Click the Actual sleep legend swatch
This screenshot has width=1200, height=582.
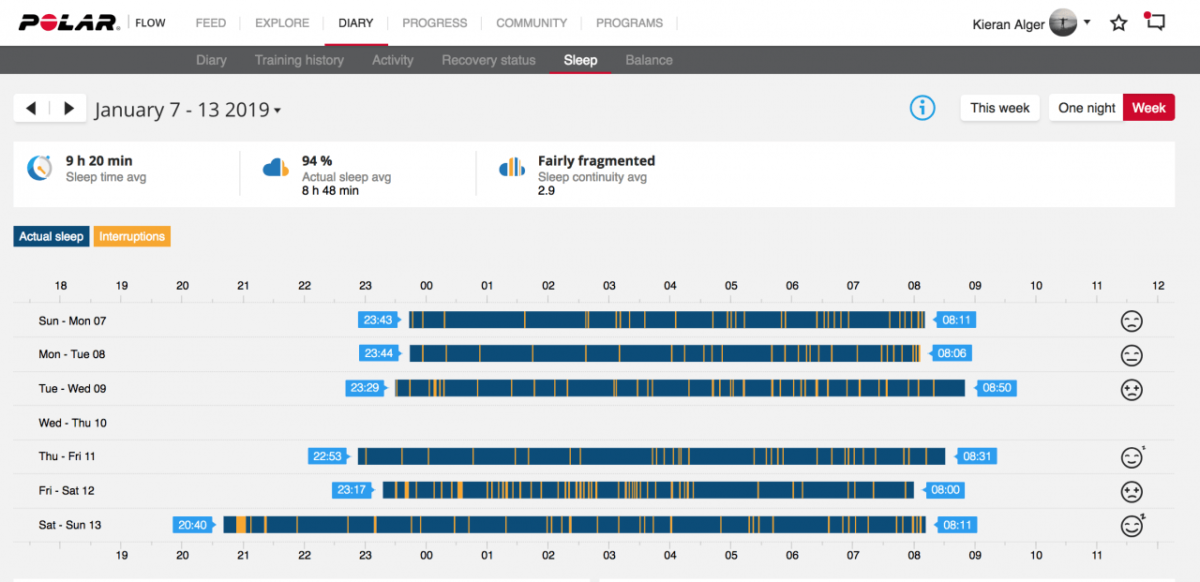tap(51, 237)
